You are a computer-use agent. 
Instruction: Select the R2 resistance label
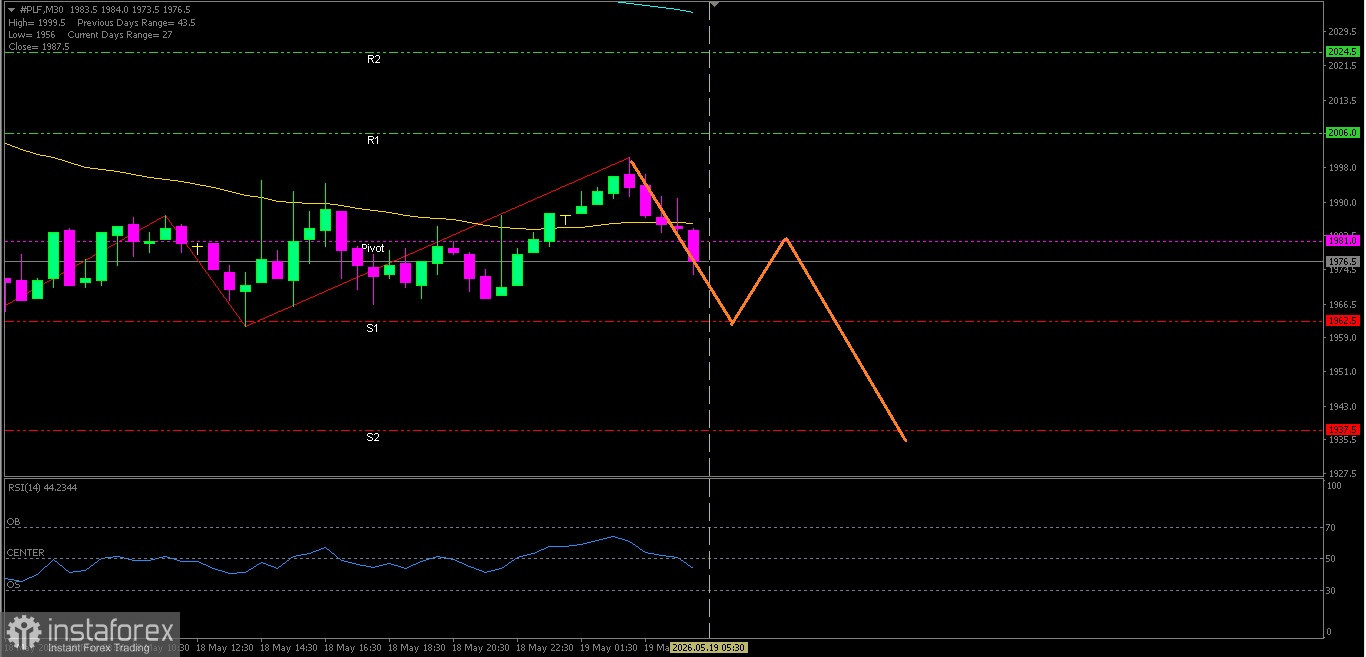(x=373, y=60)
